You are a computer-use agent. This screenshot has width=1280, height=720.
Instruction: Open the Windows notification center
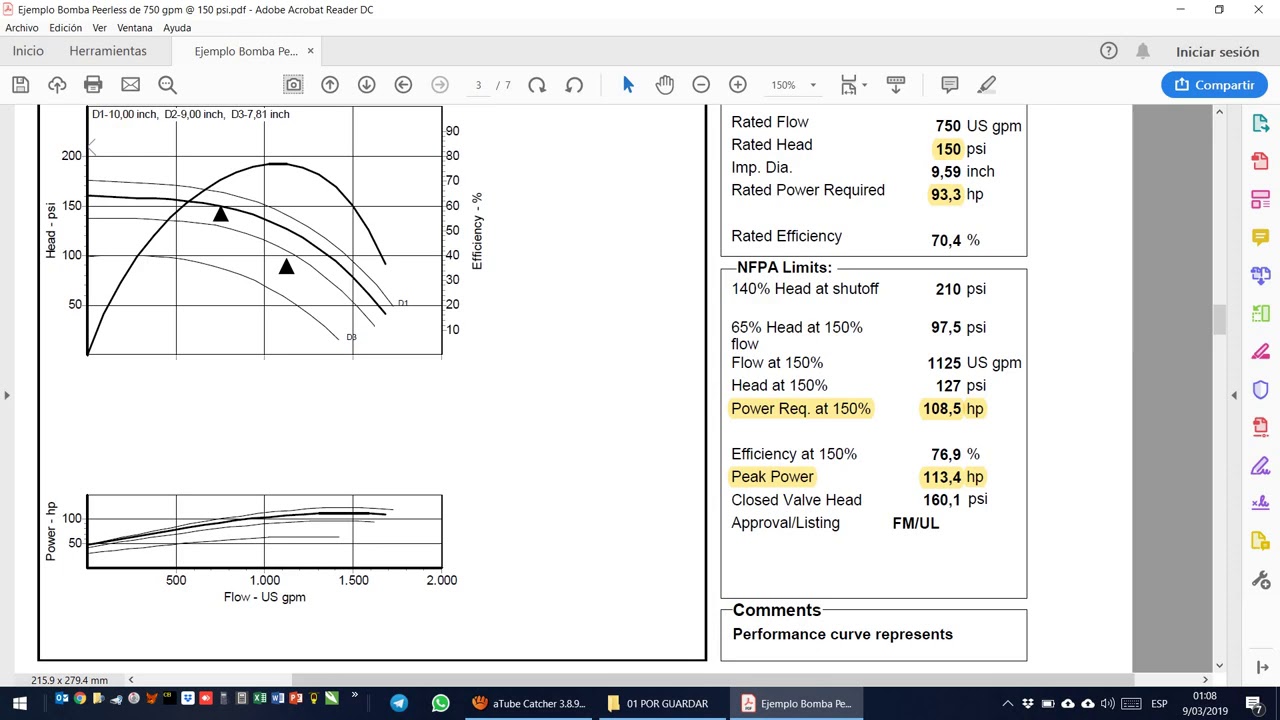click(1255, 703)
